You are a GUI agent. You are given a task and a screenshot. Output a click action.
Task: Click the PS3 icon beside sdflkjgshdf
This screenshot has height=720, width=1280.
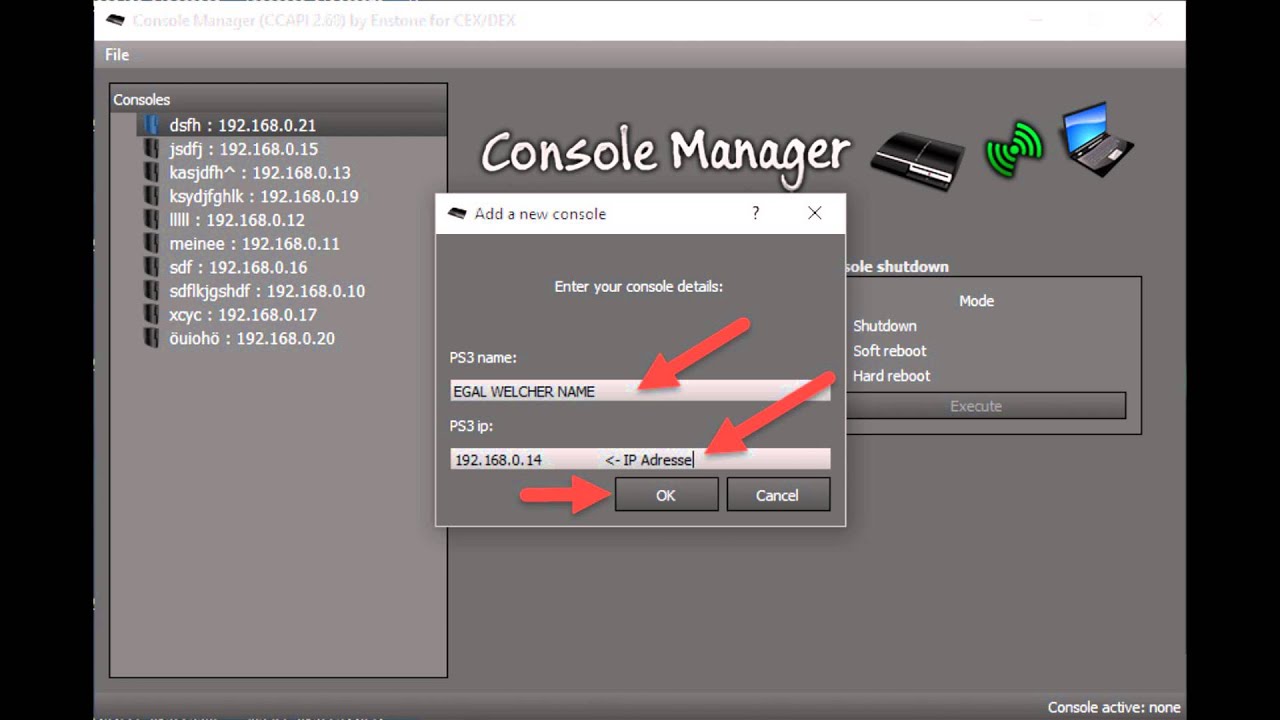point(151,291)
